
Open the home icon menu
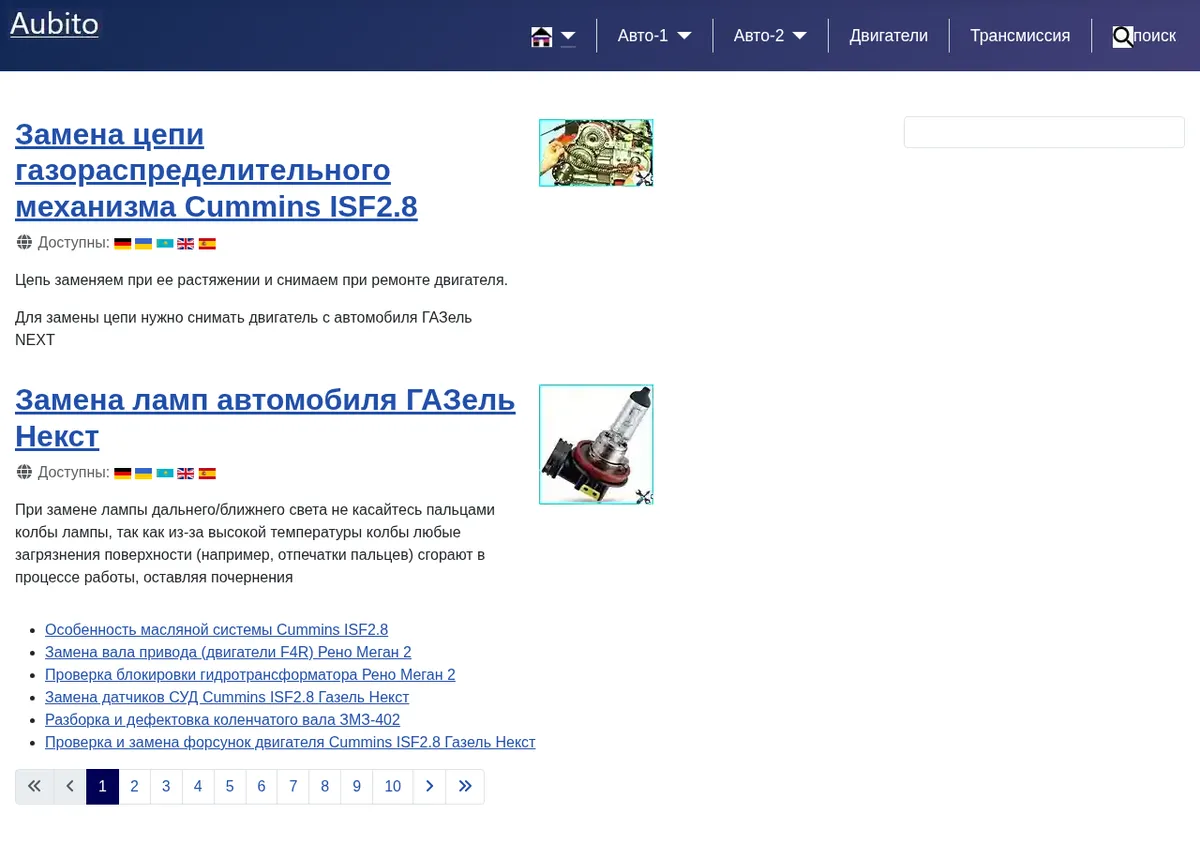pos(541,37)
